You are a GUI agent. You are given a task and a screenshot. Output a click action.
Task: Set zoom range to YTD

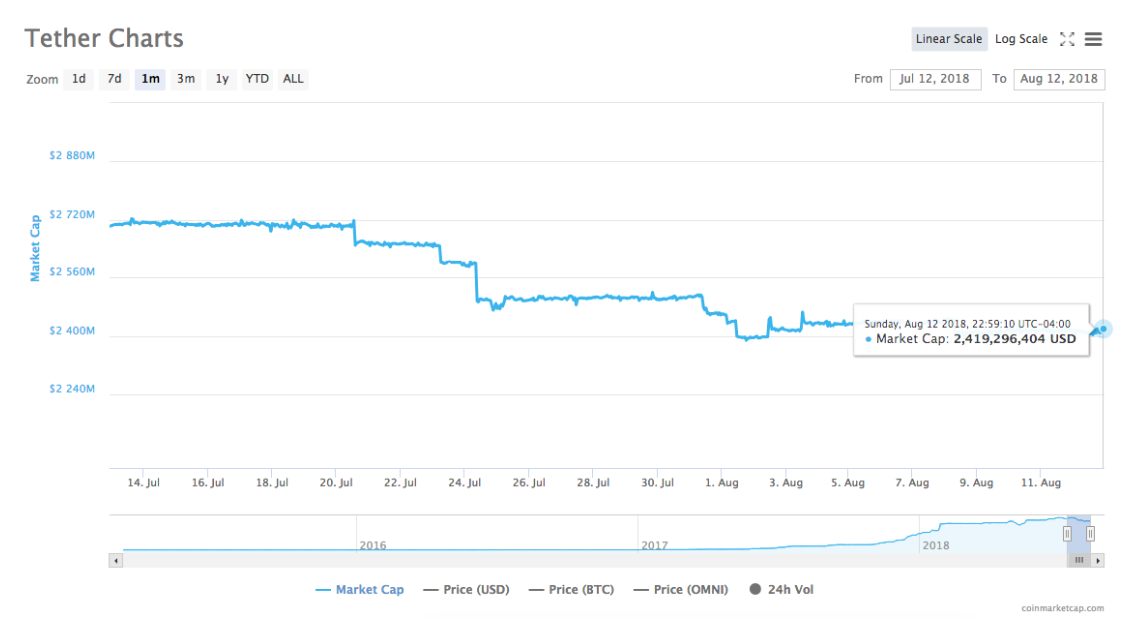point(257,79)
